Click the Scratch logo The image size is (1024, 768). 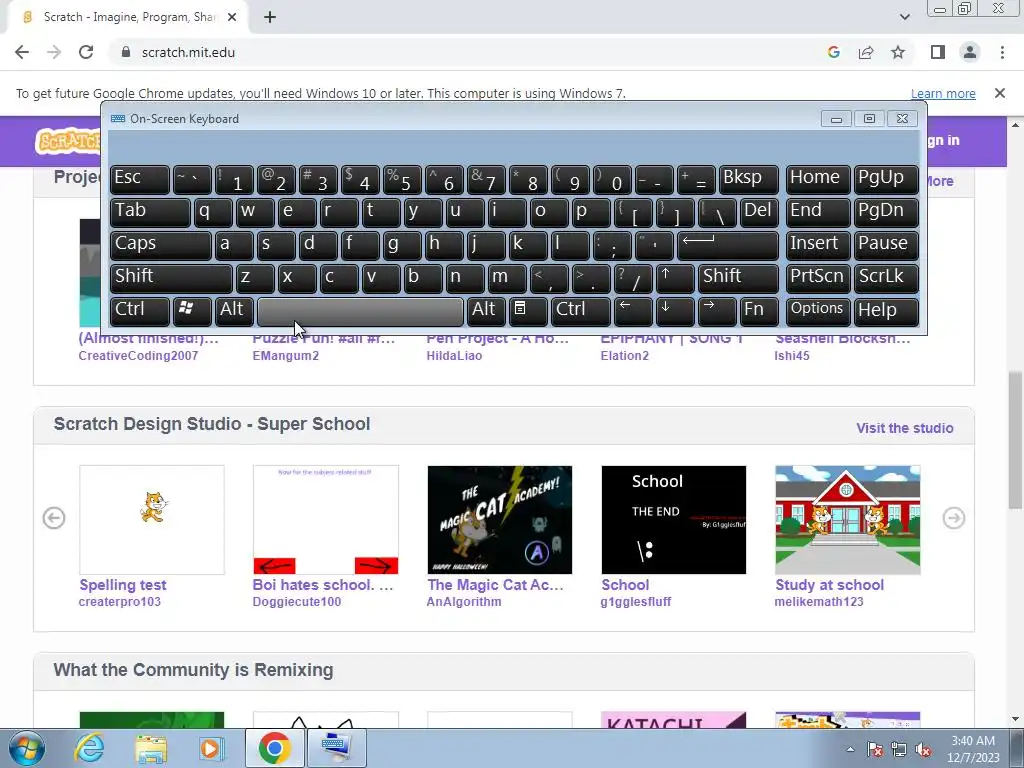68,140
